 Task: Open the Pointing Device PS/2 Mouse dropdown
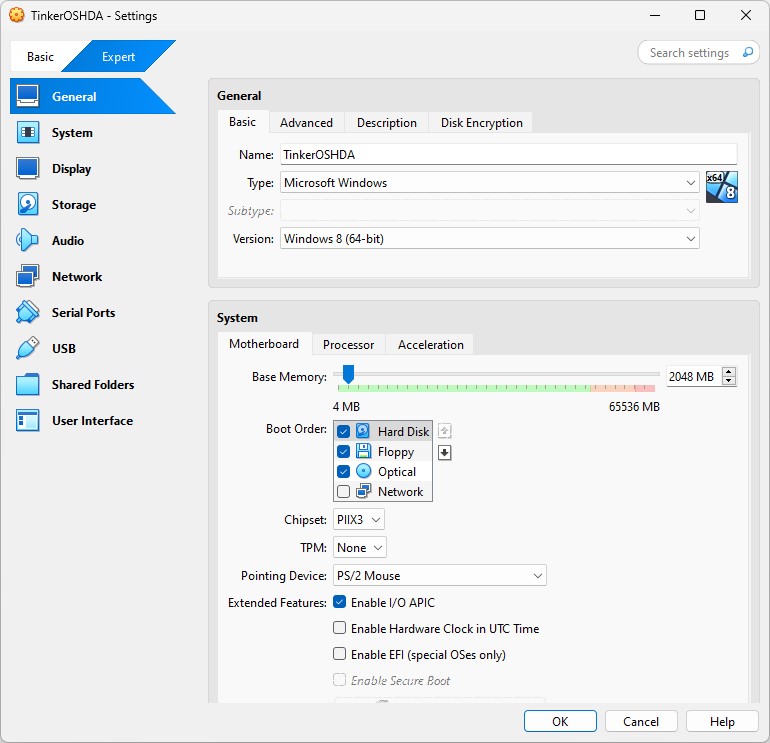440,576
